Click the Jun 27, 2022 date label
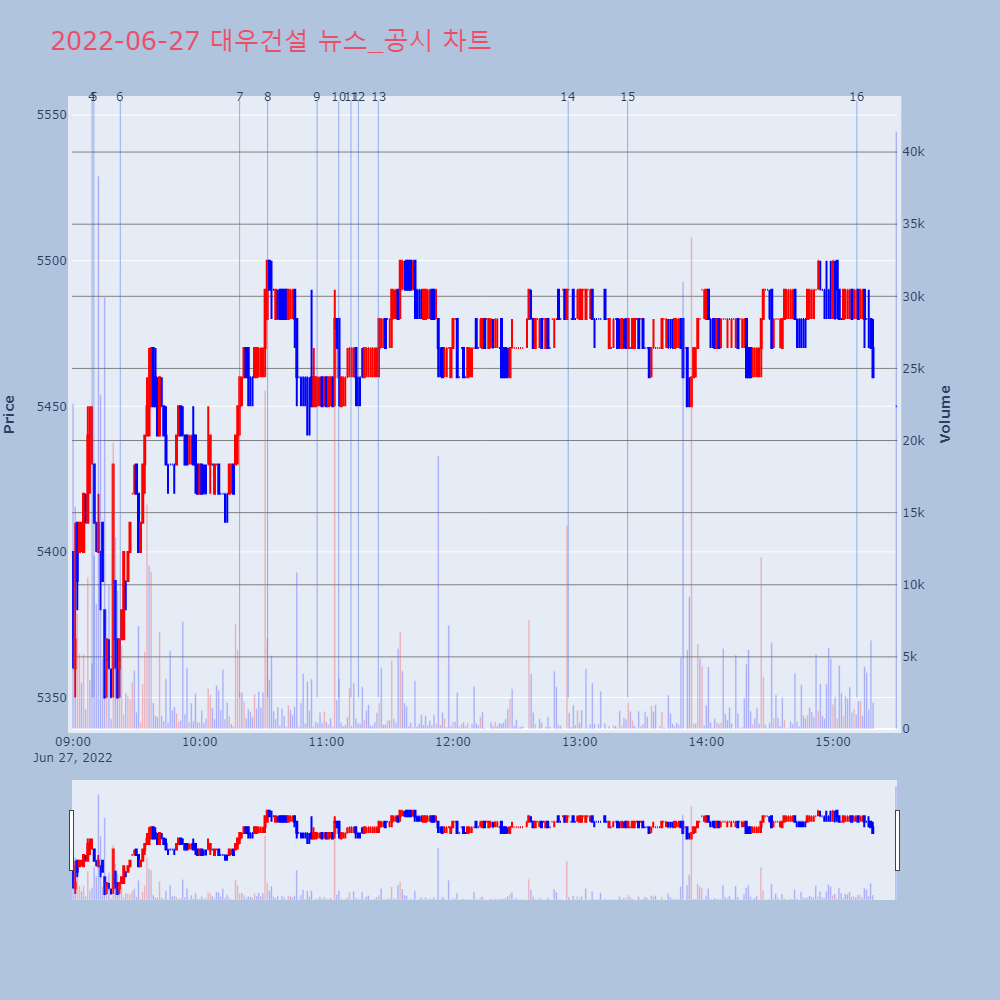The image size is (1000, 1000). [73, 758]
